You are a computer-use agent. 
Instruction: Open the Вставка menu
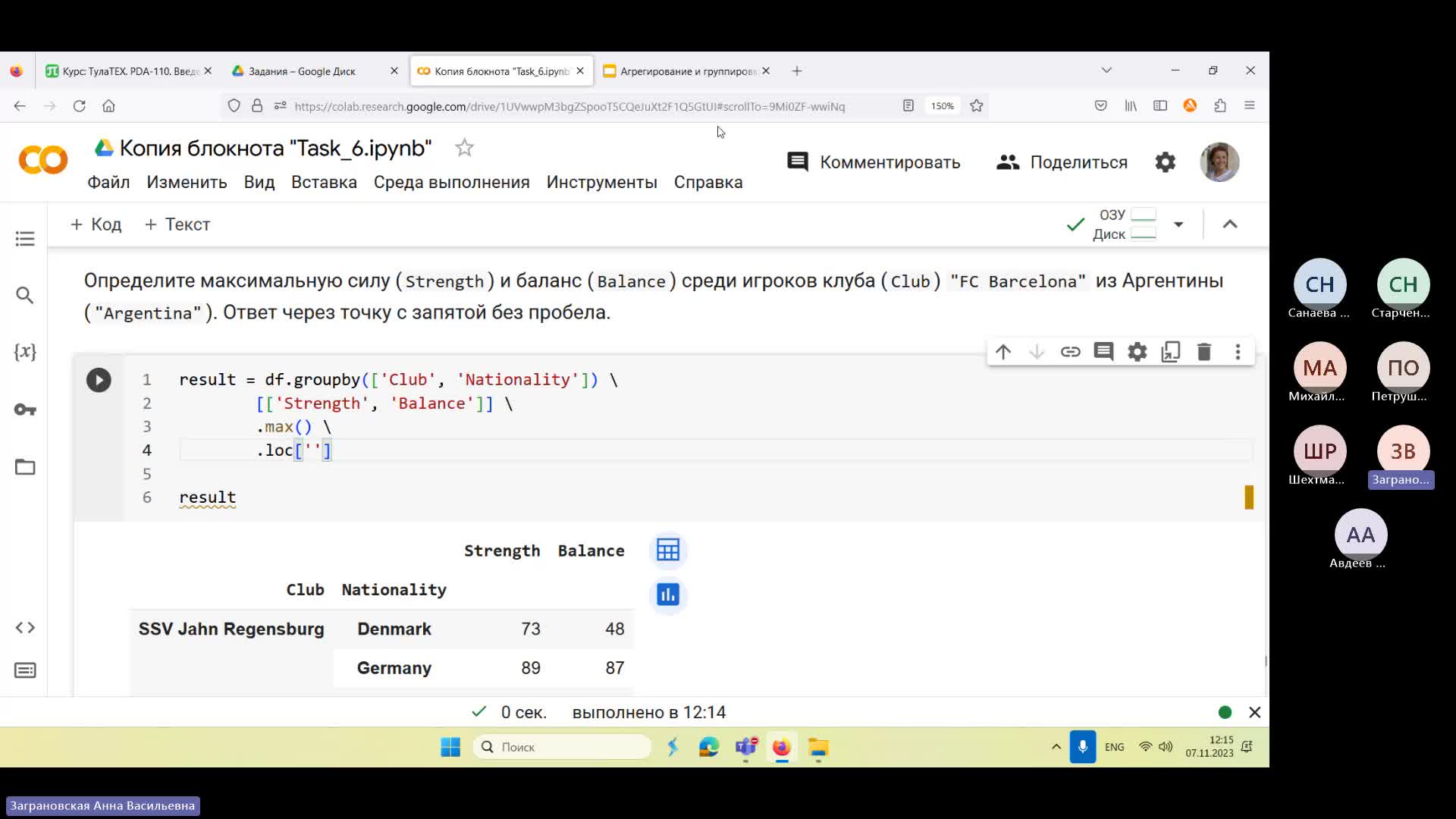[x=324, y=183]
